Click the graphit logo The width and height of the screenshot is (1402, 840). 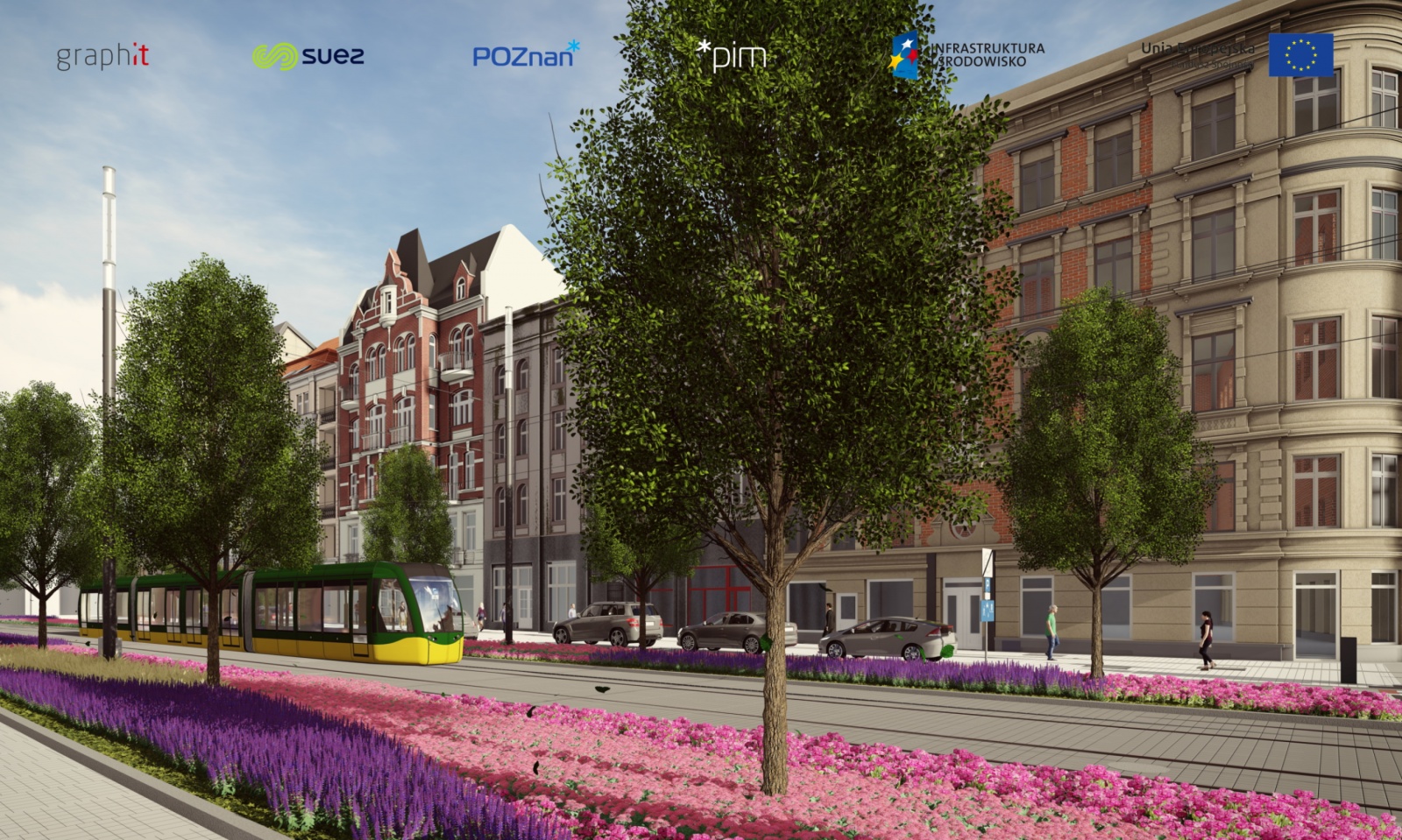103,56
